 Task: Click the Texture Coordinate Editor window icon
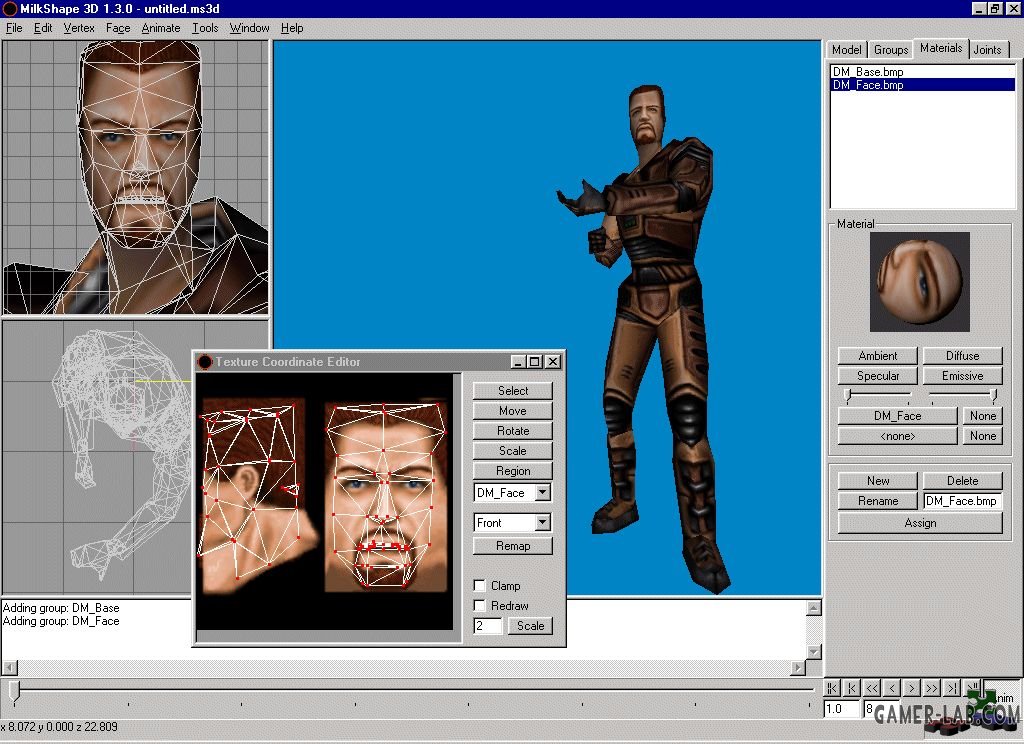[205, 361]
